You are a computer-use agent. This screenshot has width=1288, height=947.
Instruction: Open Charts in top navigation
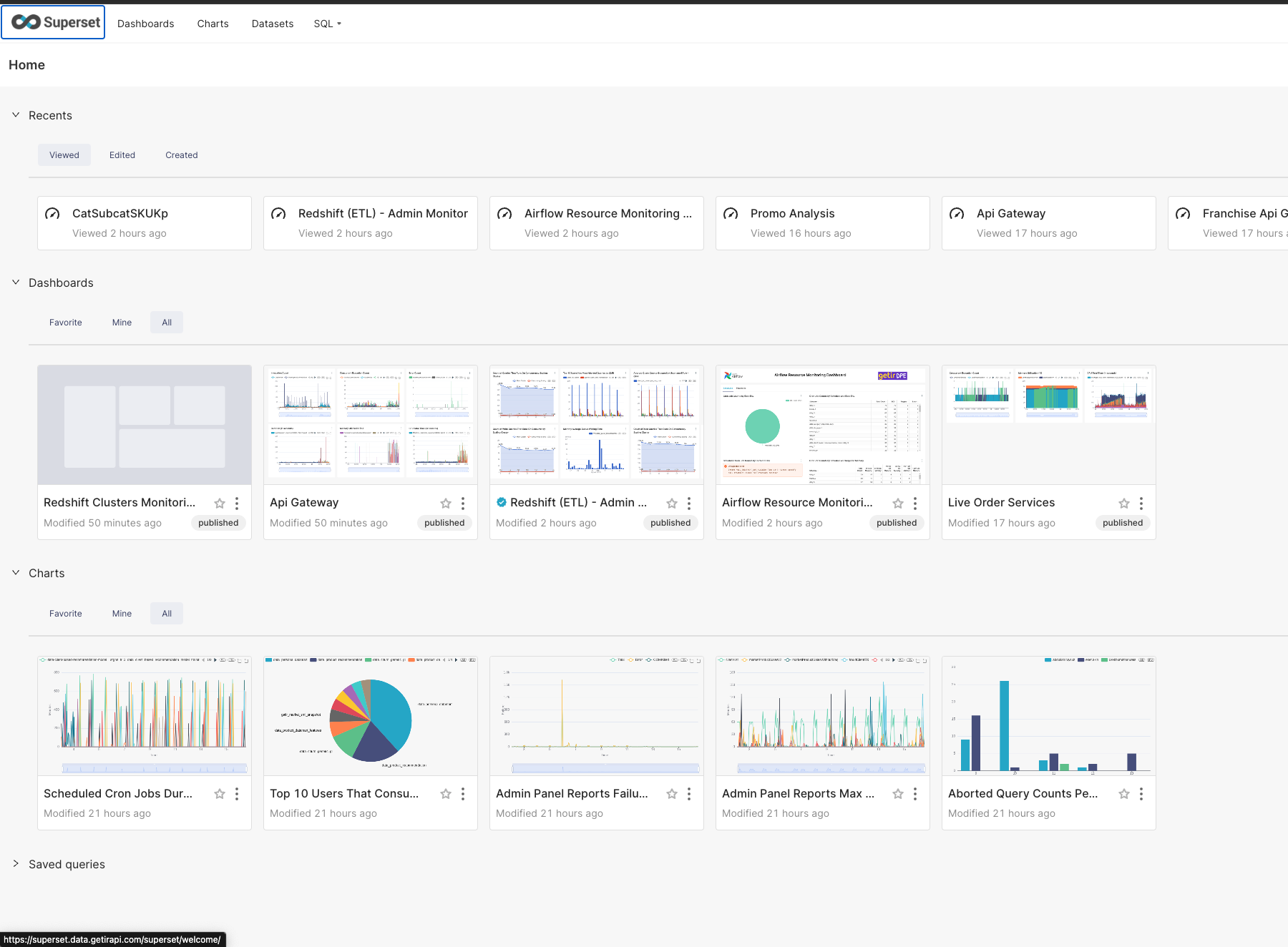click(213, 24)
